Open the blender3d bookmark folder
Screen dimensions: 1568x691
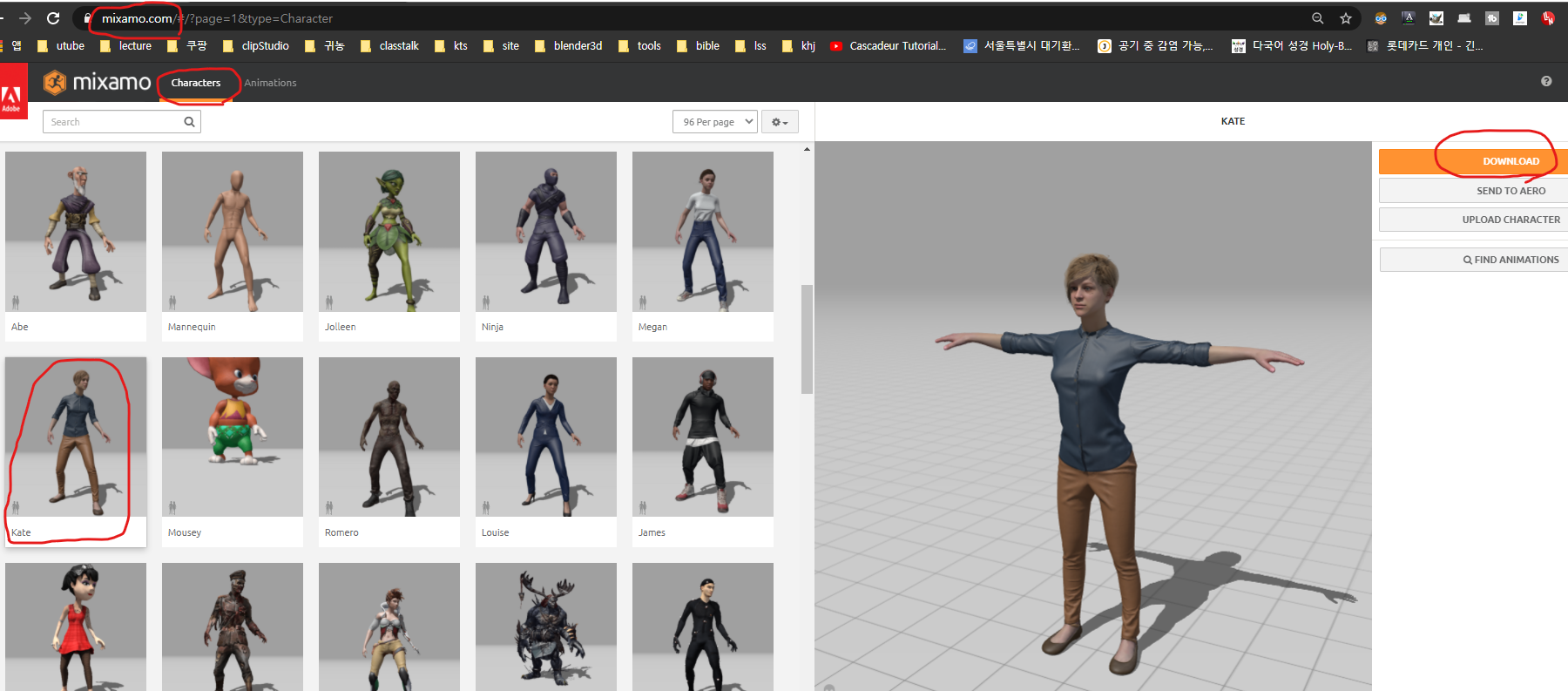[x=568, y=46]
